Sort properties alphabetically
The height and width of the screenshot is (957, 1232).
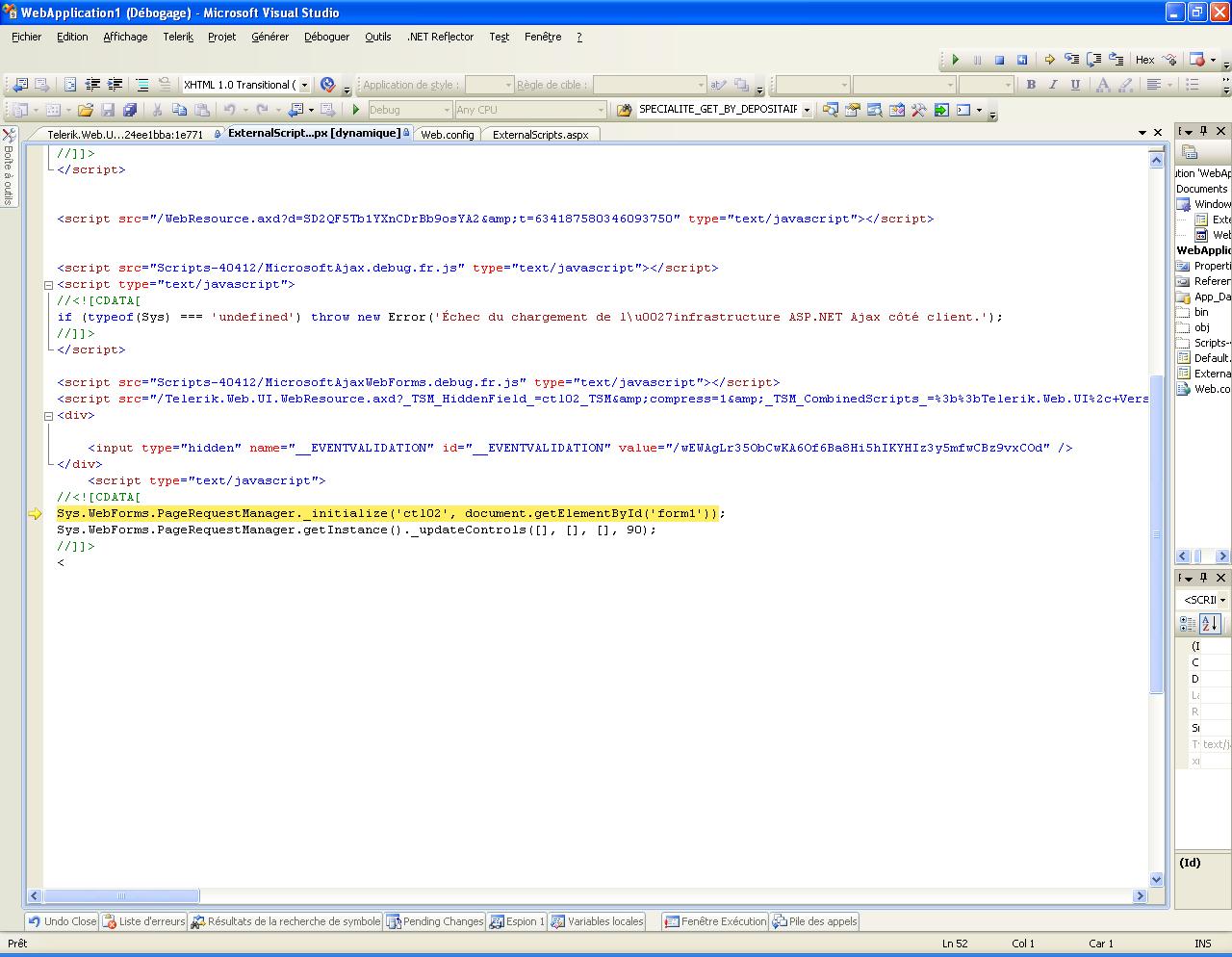point(1210,624)
